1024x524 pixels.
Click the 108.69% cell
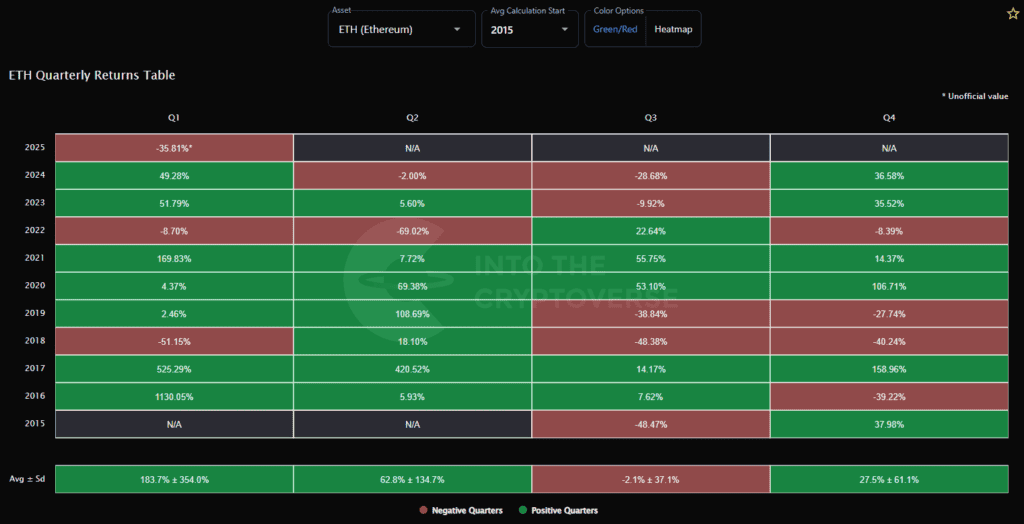pyautogui.click(x=413, y=314)
